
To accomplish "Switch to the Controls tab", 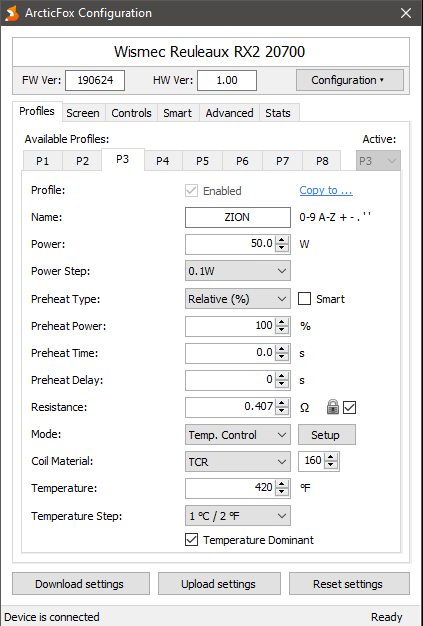I will tap(131, 113).
